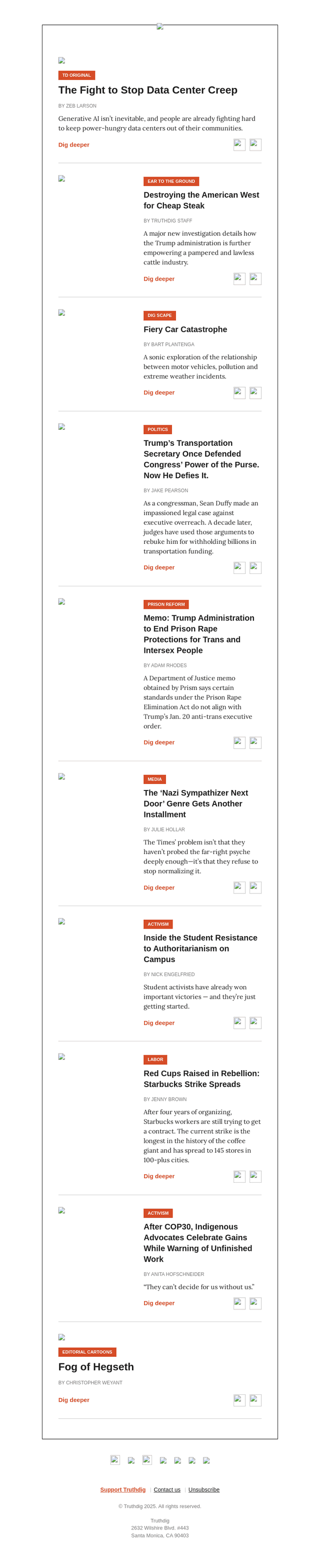
Task: Click the PRISON REFORM category tag
Action: point(166,604)
